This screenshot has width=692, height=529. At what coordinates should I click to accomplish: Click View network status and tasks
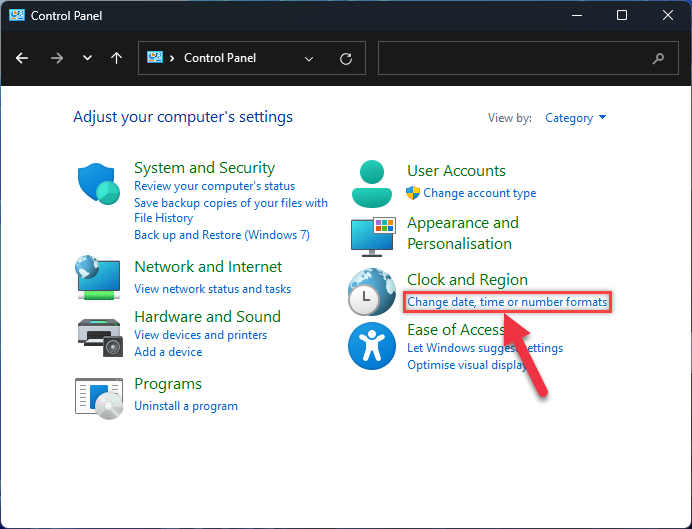(x=213, y=289)
